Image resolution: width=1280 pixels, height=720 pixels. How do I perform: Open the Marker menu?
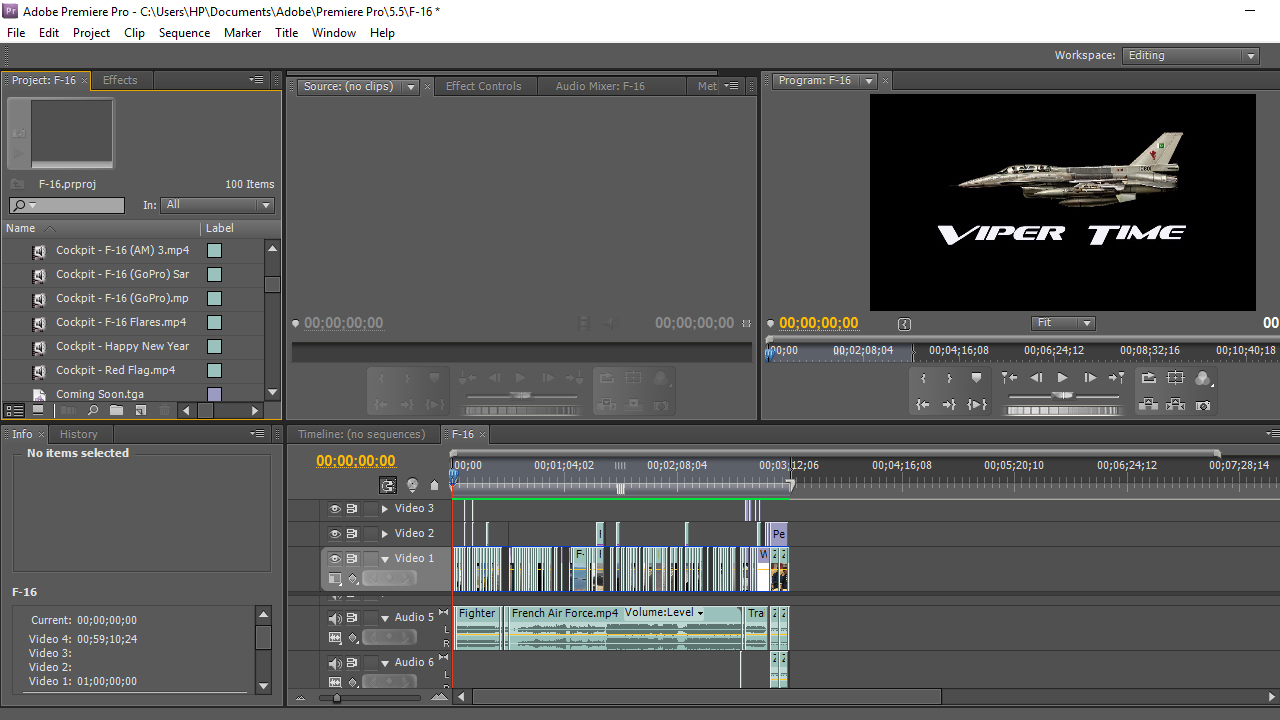(x=242, y=33)
